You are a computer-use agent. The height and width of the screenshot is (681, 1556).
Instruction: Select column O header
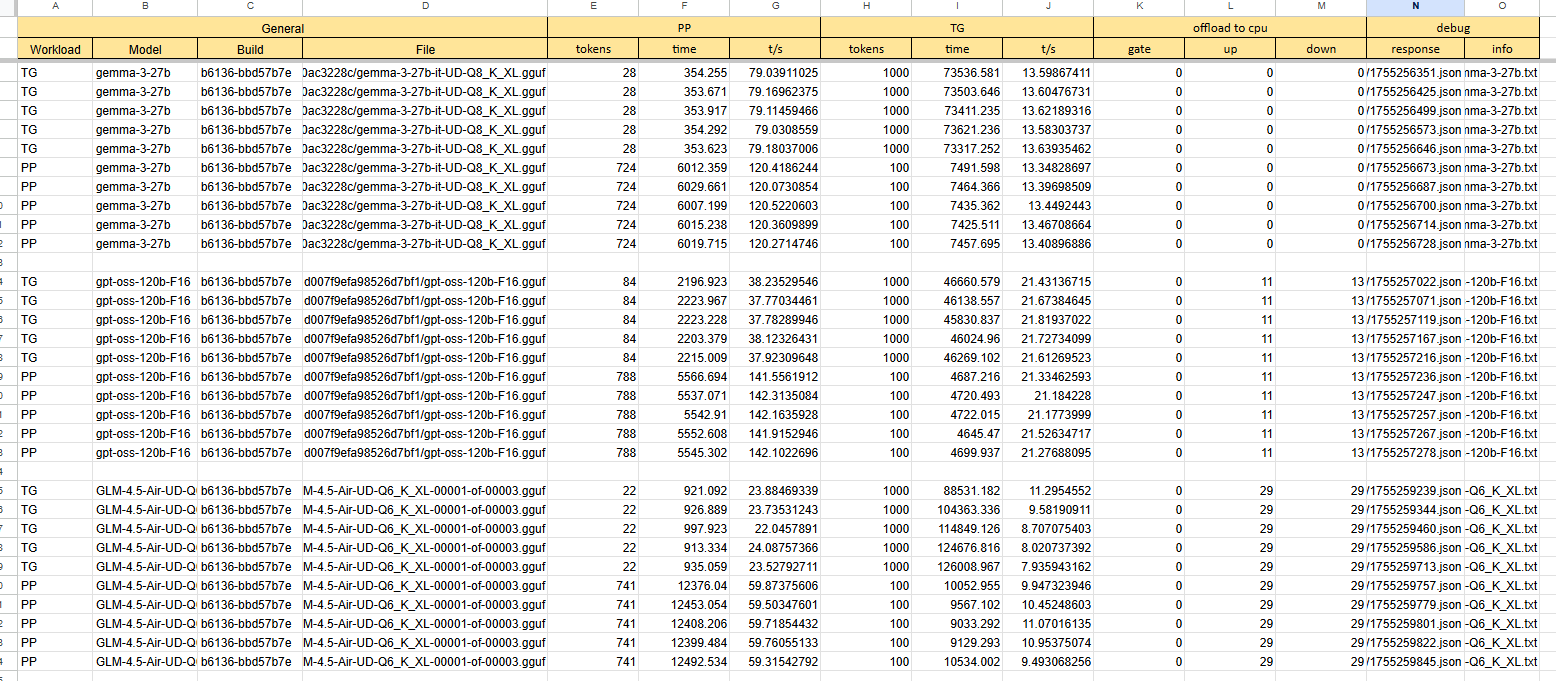click(1502, 7)
